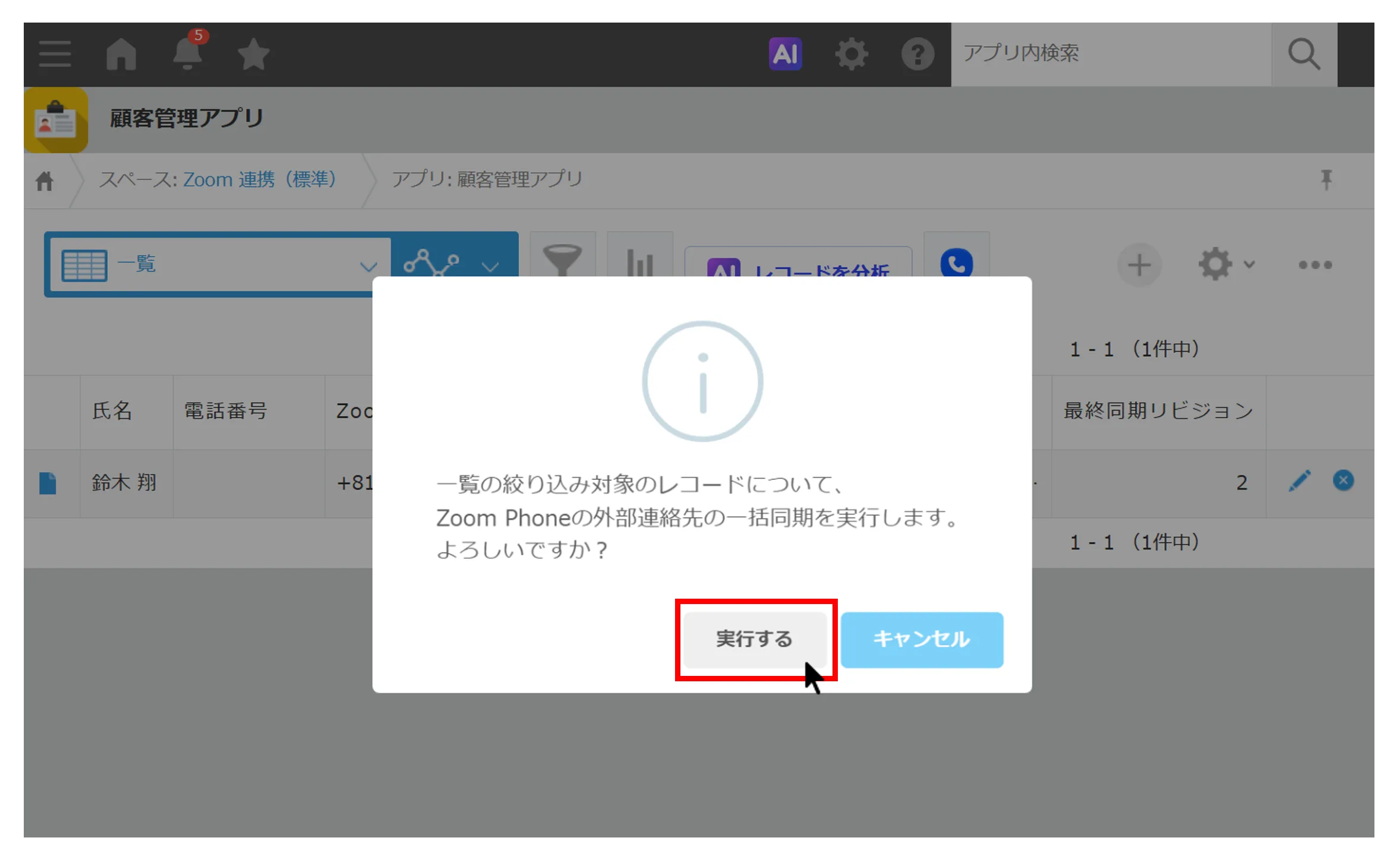The image size is (1400, 863).
Task: Open the header settings gear
Action: pos(852,54)
